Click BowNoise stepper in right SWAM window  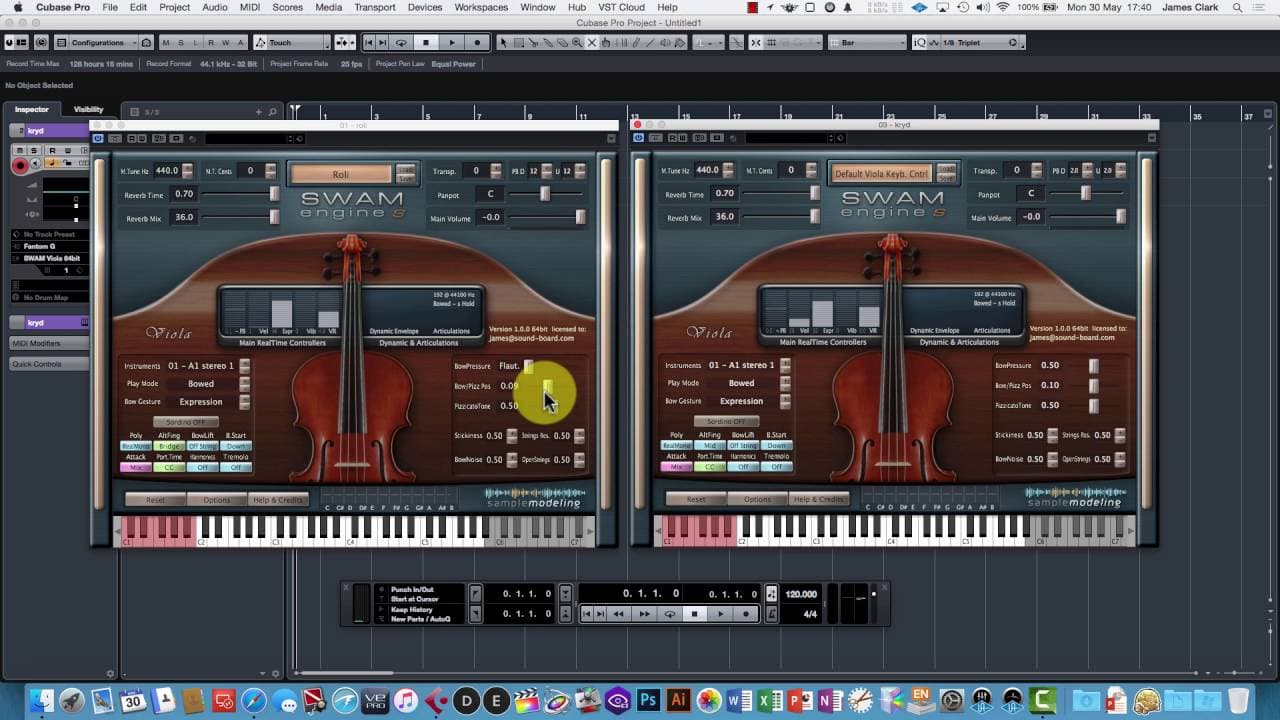(1052, 460)
